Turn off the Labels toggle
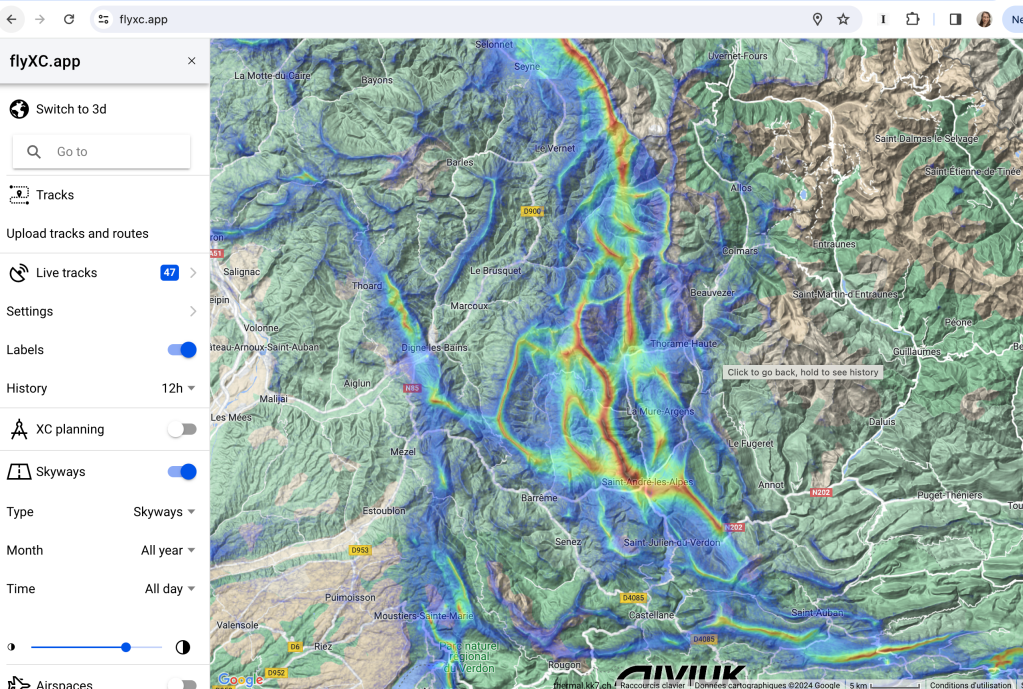Image resolution: width=1023 pixels, height=689 pixels. click(x=182, y=350)
